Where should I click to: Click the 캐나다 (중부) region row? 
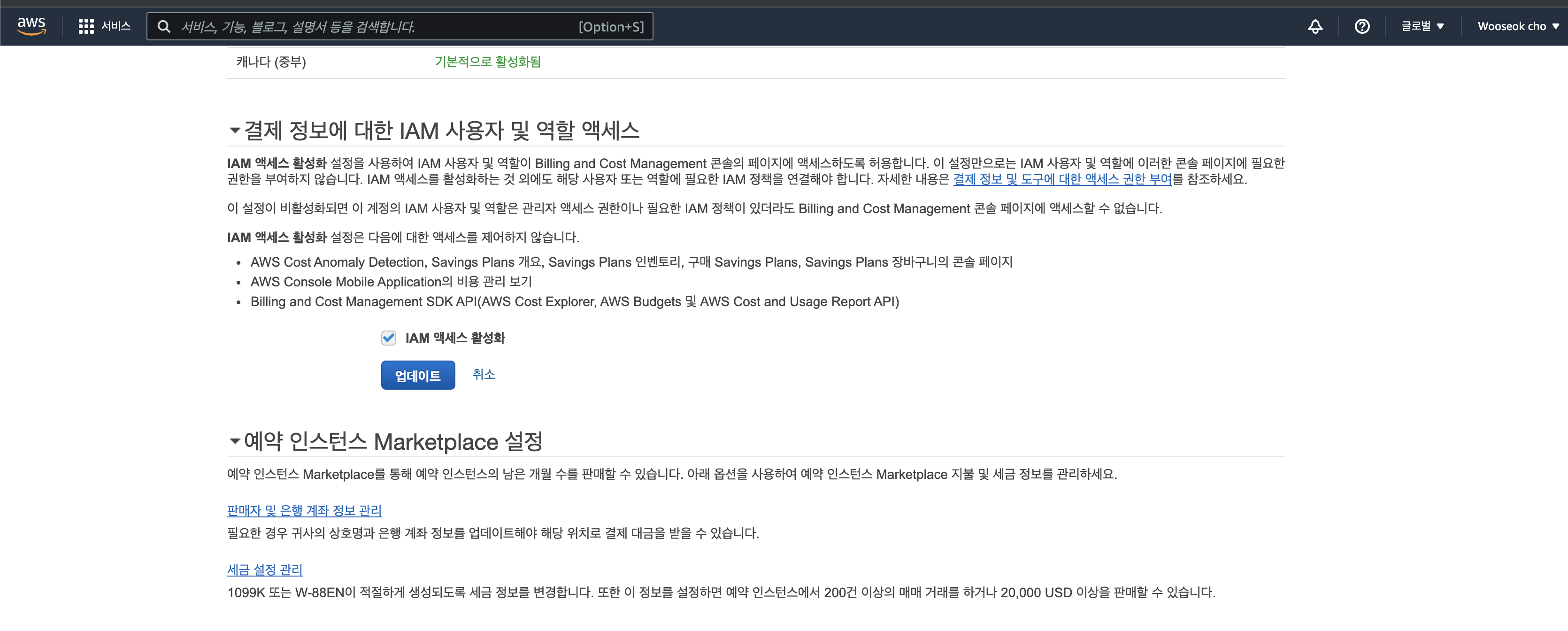[271, 62]
